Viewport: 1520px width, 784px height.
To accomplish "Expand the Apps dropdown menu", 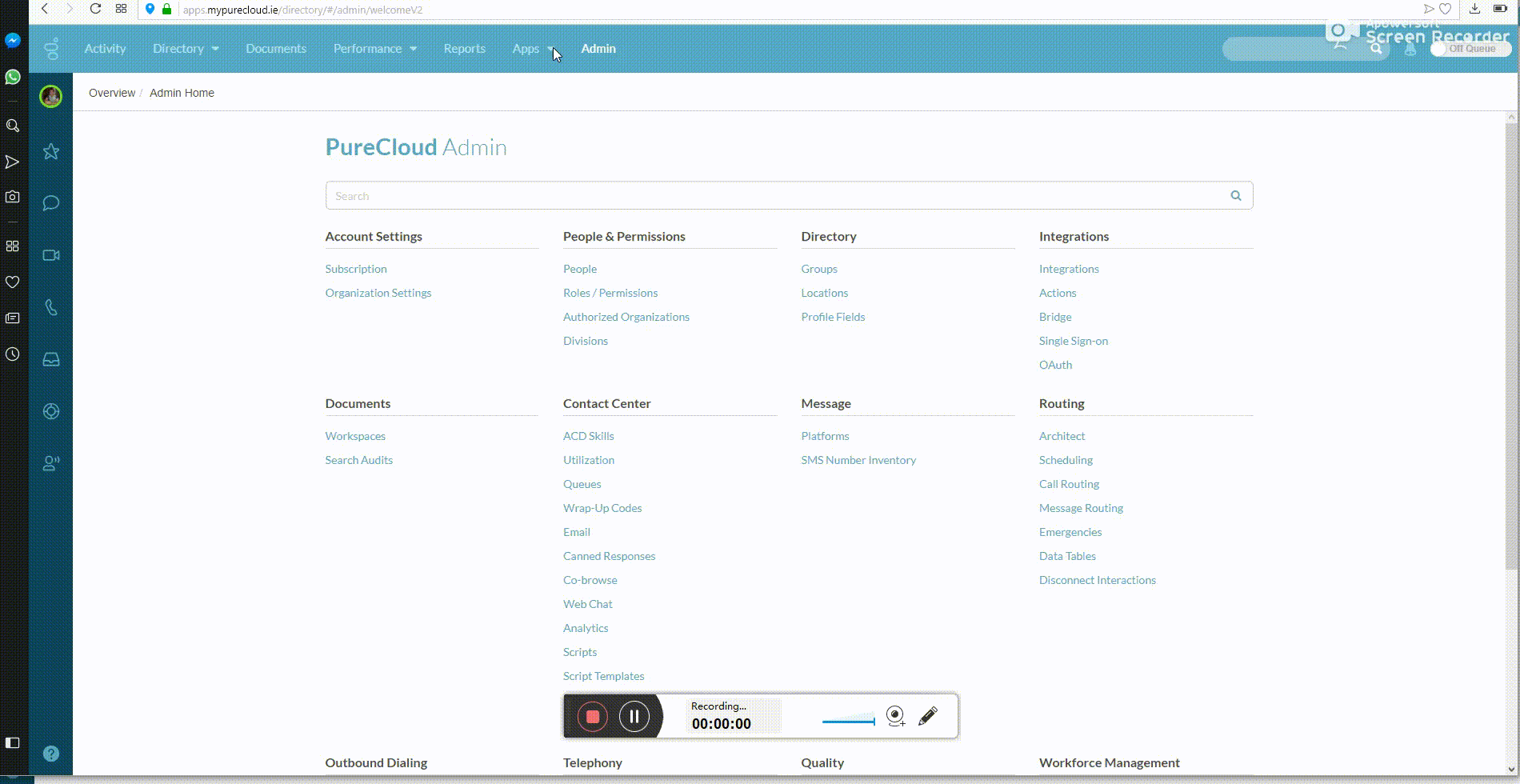I will click(533, 49).
